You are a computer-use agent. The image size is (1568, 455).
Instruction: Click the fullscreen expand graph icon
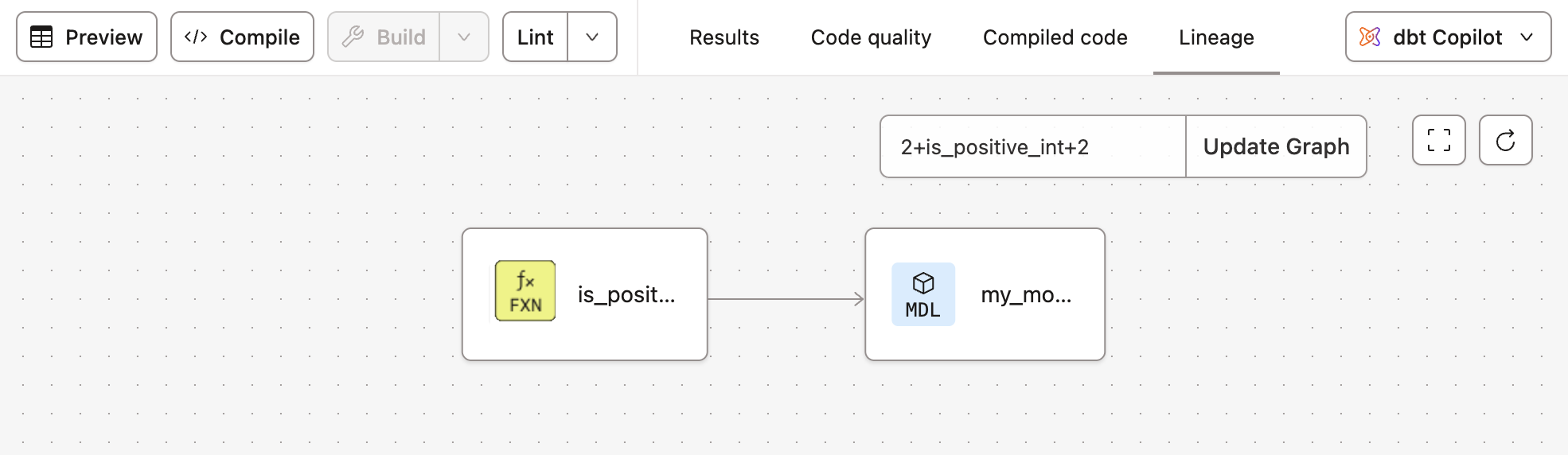1438,141
